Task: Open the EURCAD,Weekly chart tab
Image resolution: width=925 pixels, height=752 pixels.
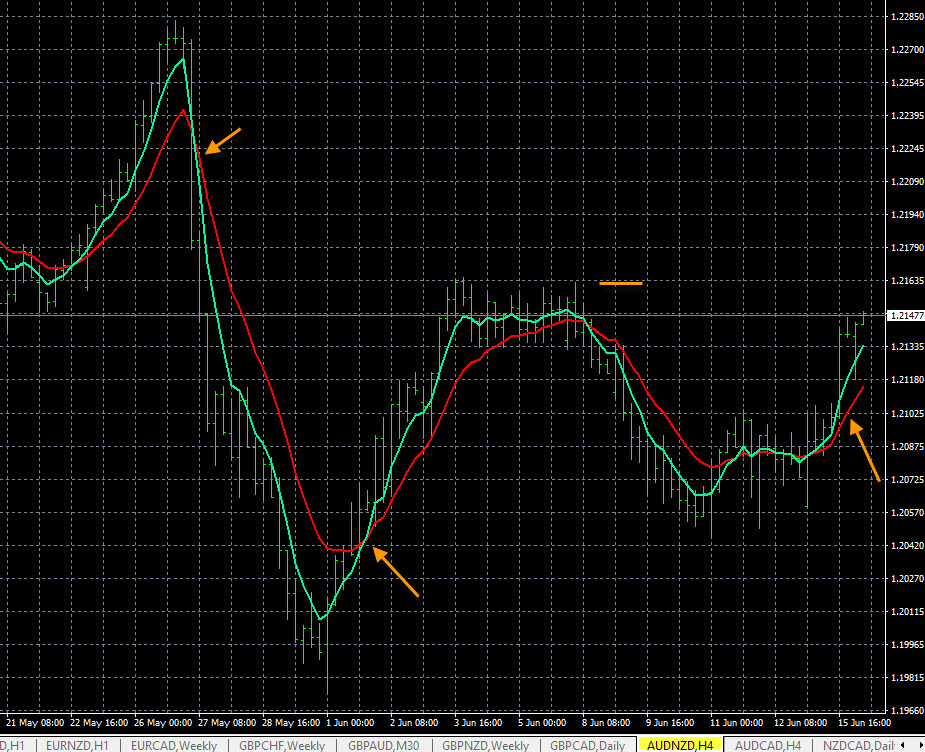Action: coord(174,745)
